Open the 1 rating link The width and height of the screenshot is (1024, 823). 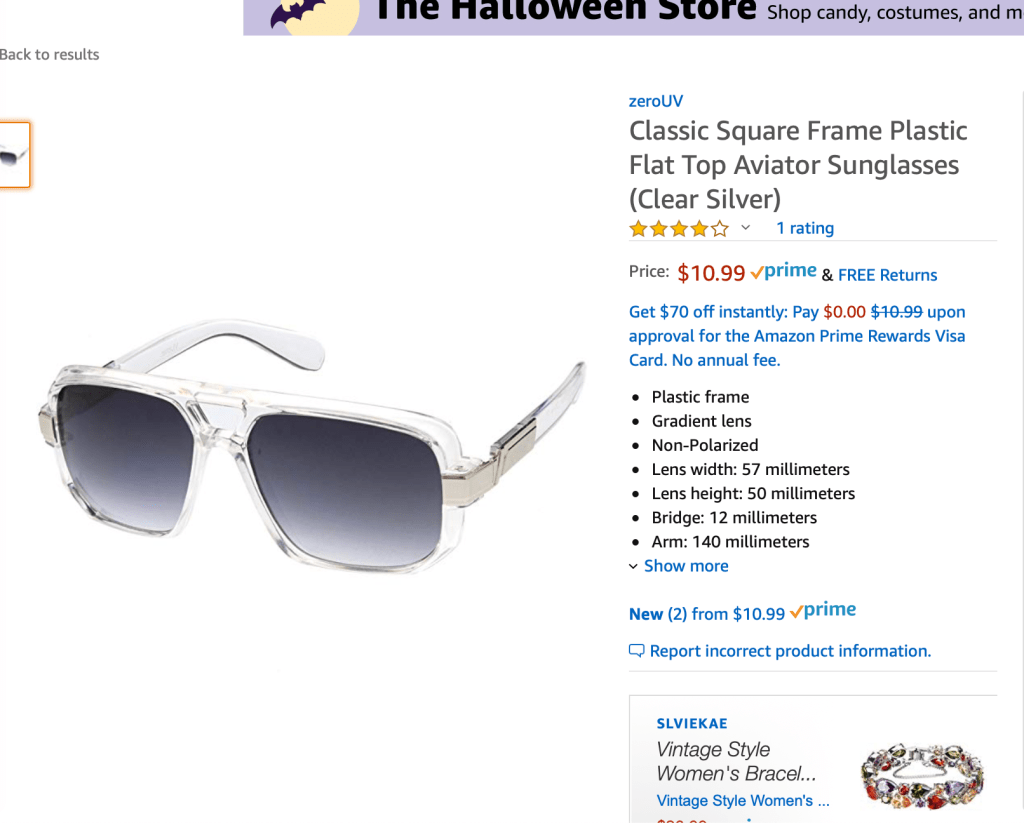point(805,228)
